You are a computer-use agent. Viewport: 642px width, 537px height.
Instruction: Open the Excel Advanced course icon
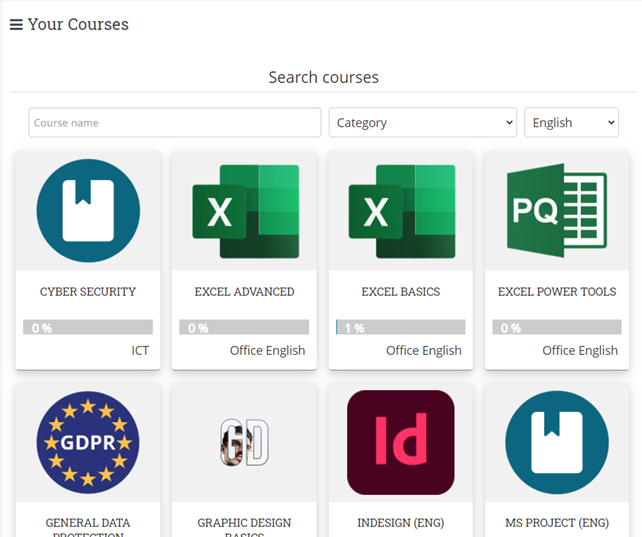pyautogui.click(x=245, y=211)
